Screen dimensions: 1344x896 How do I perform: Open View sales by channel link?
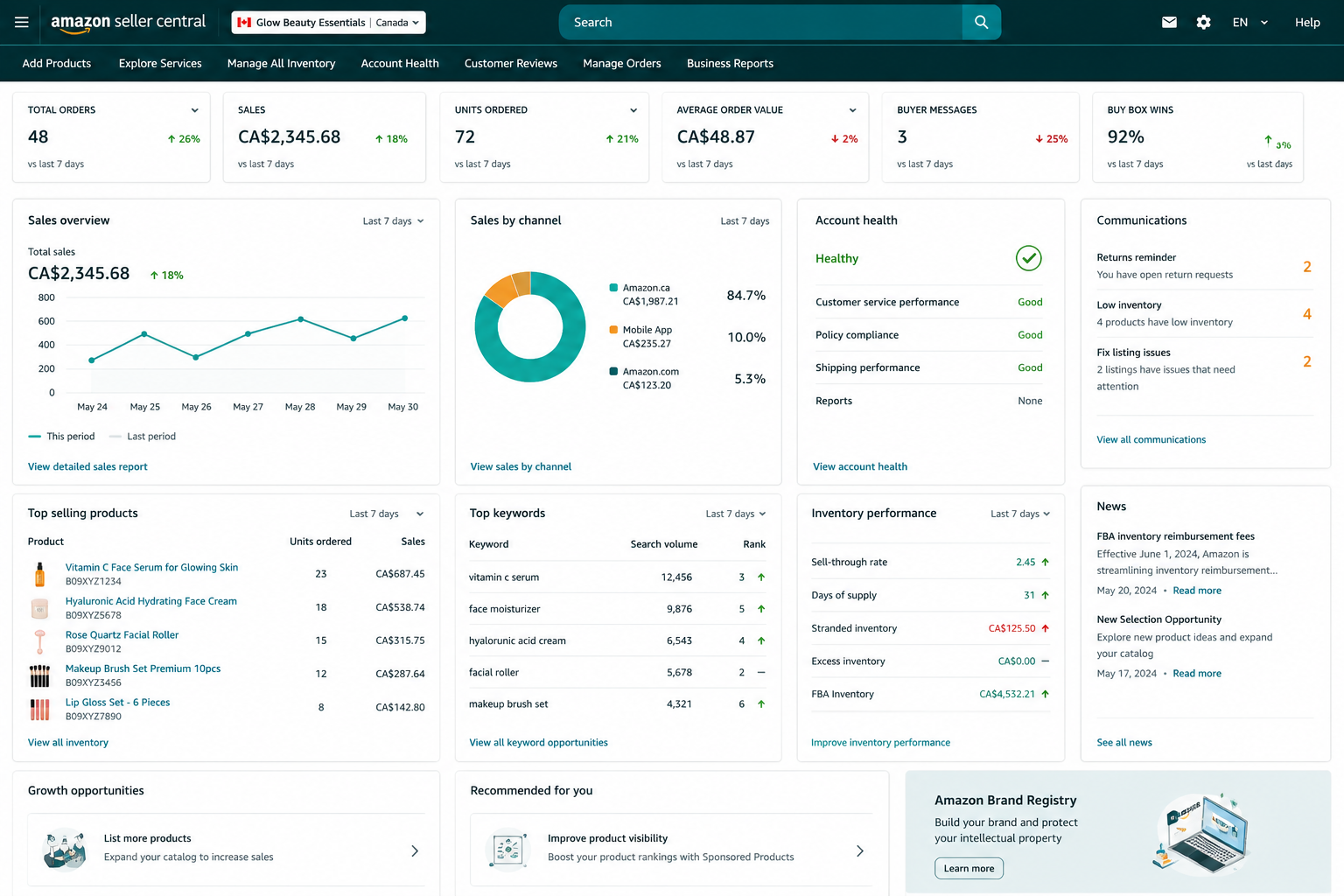[521, 467]
